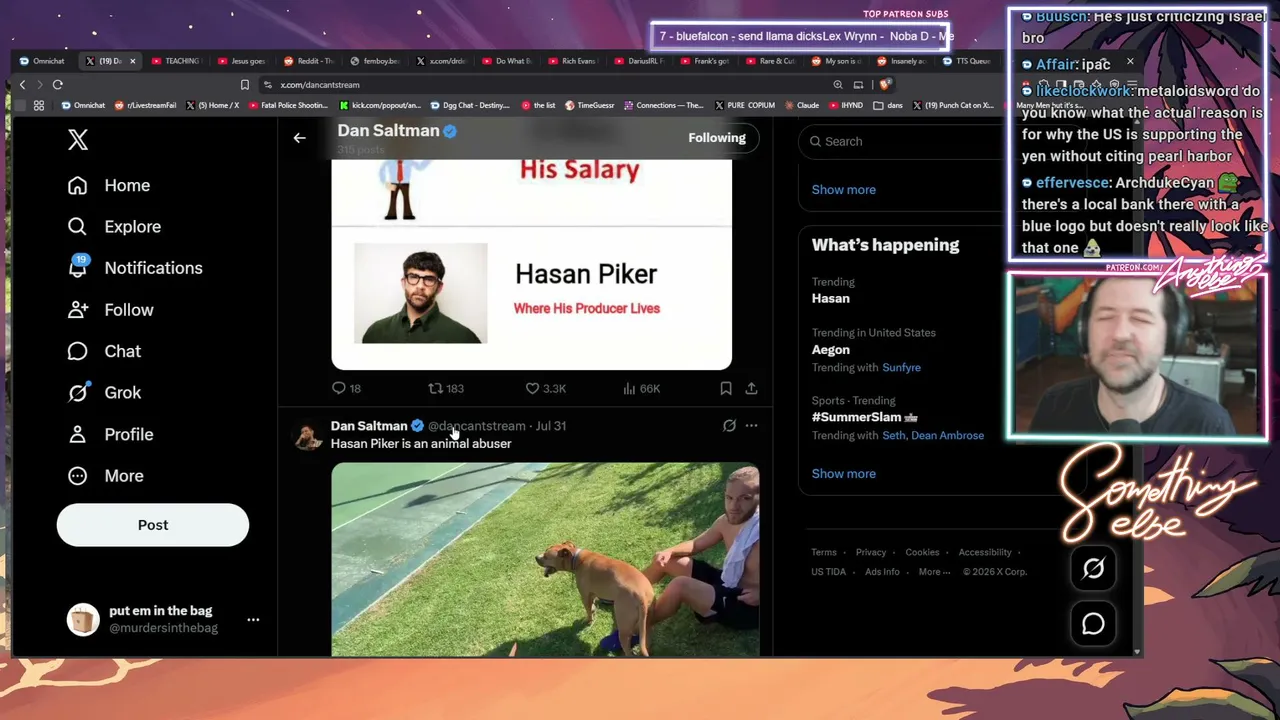View post analytics showing 66K views
This screenshot has width=1280, height=720.
[x=641, y=388]
